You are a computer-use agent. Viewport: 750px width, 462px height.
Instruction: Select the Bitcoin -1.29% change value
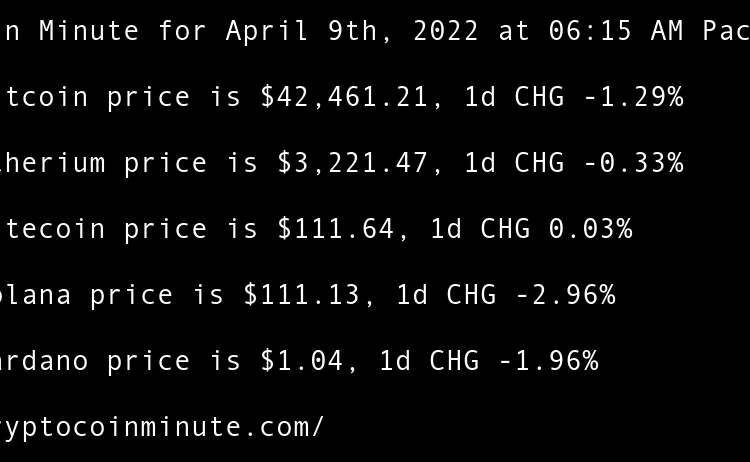pyautogui.click(x=633, y=97)
